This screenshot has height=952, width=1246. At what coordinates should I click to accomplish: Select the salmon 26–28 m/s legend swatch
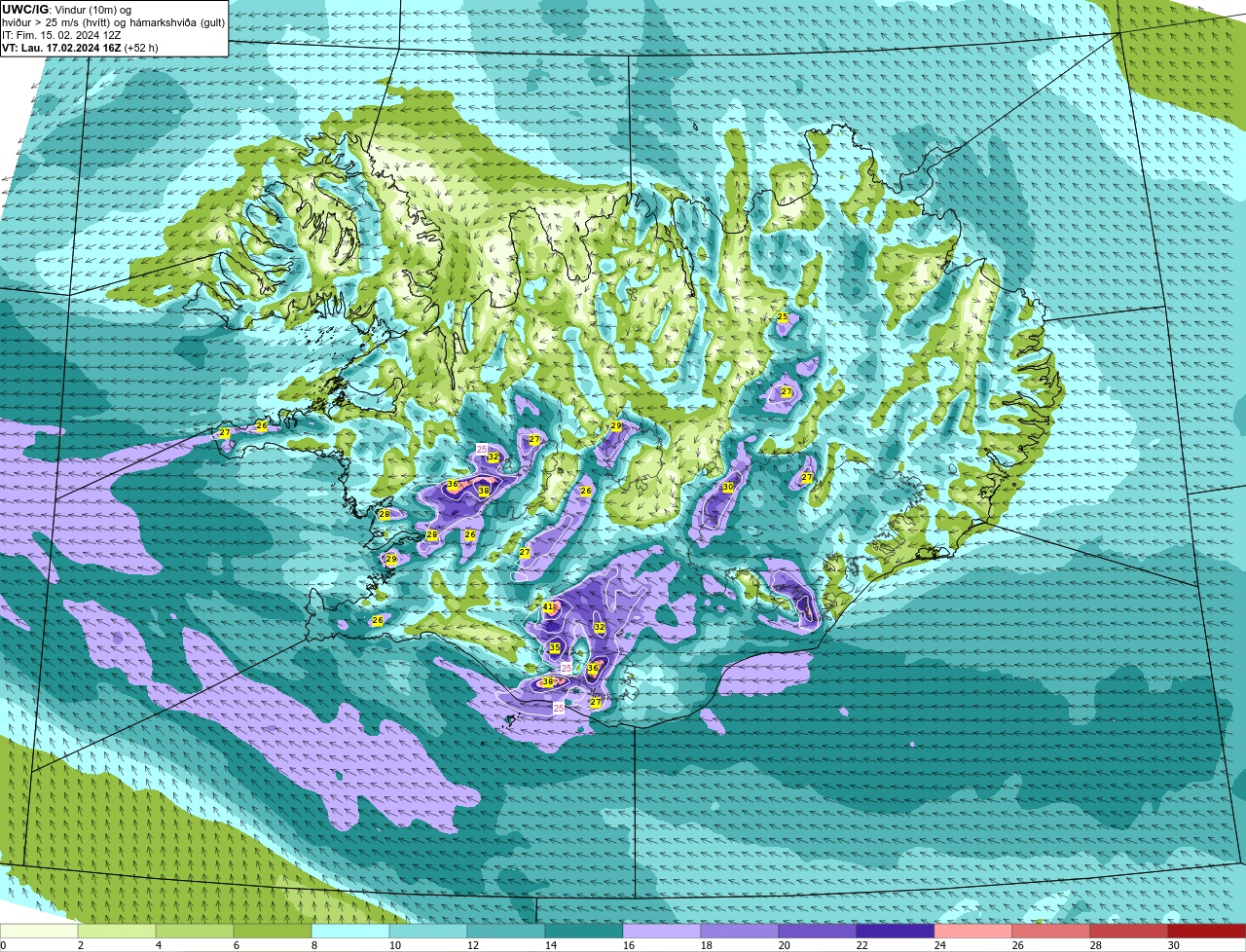[1051, 931]
